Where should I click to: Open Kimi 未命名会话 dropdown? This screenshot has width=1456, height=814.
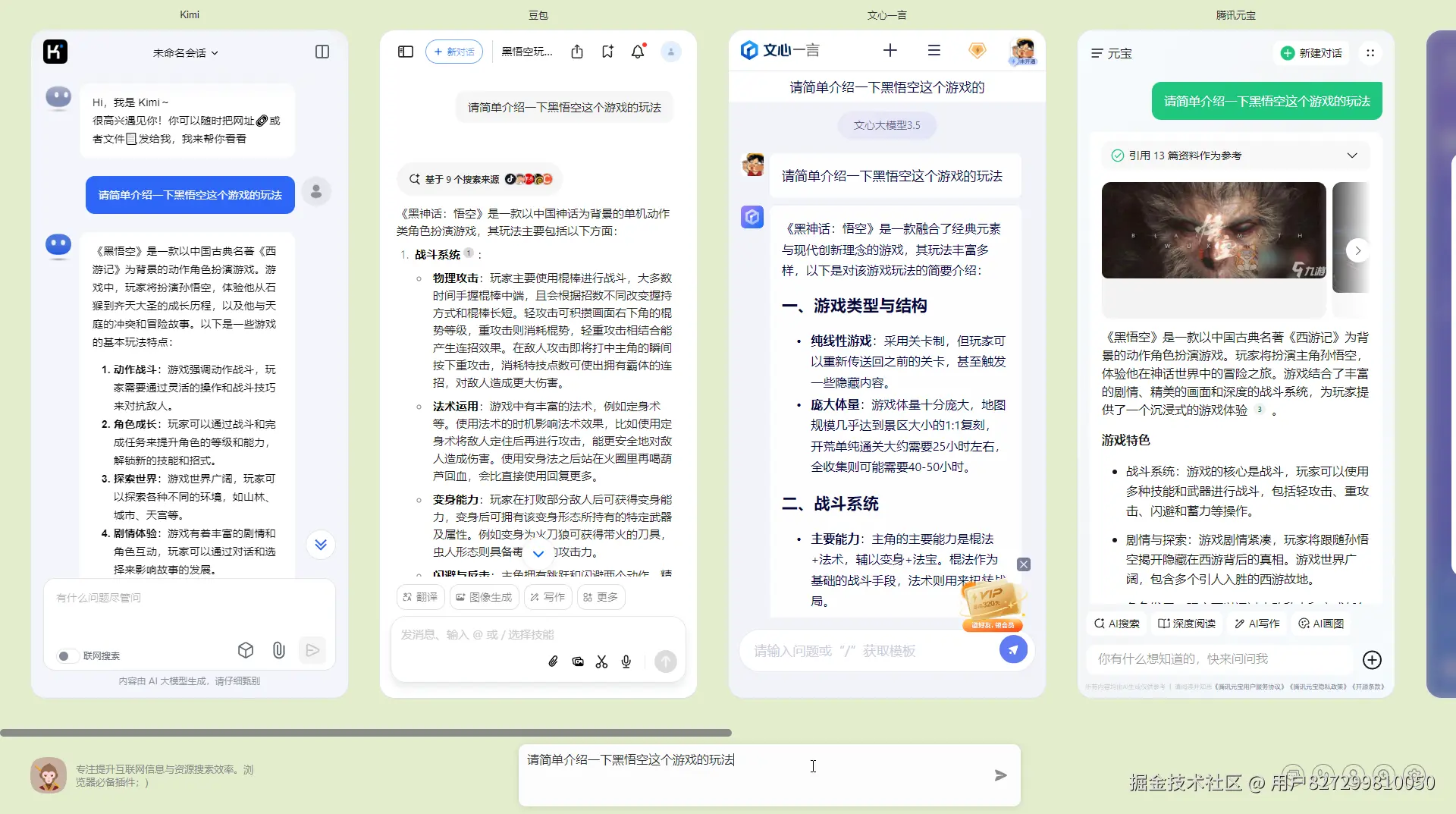[186, 52]
